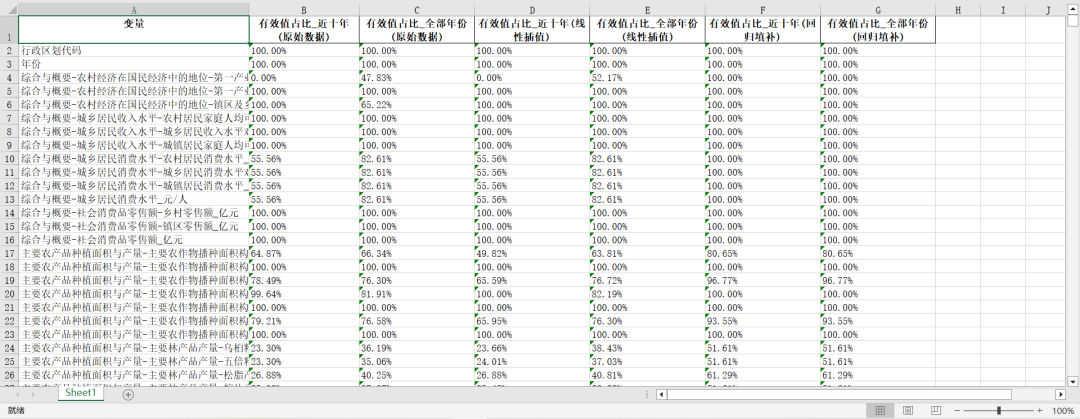Select cell '40.81%' in column E

tap(647, 375)
